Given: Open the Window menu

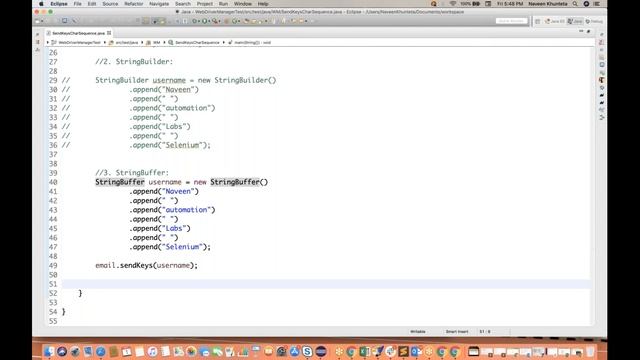Looking at the screenshot, I should click(243, 4).
